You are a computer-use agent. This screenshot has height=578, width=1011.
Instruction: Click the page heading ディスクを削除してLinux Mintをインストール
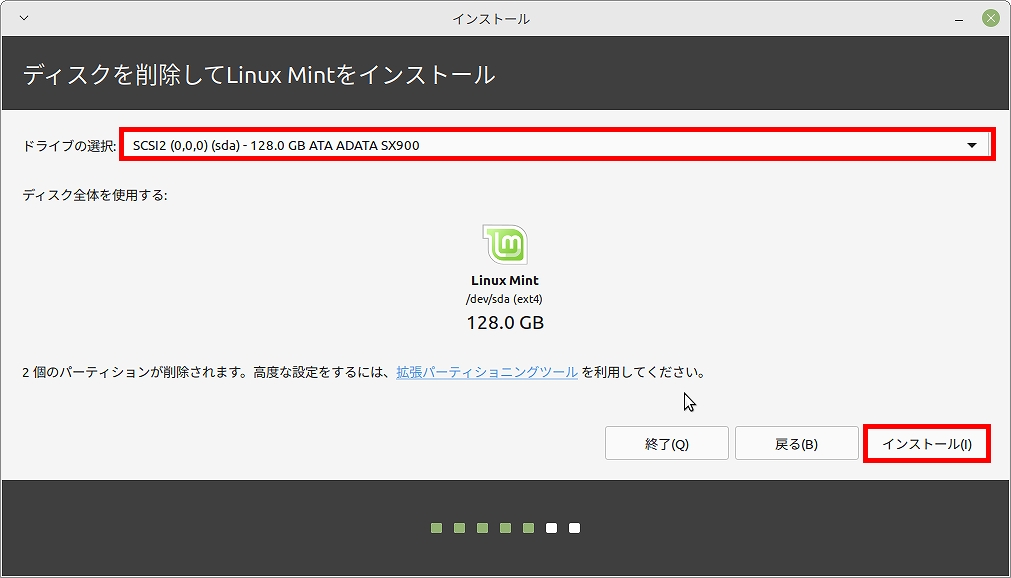(x=259, y=75)
